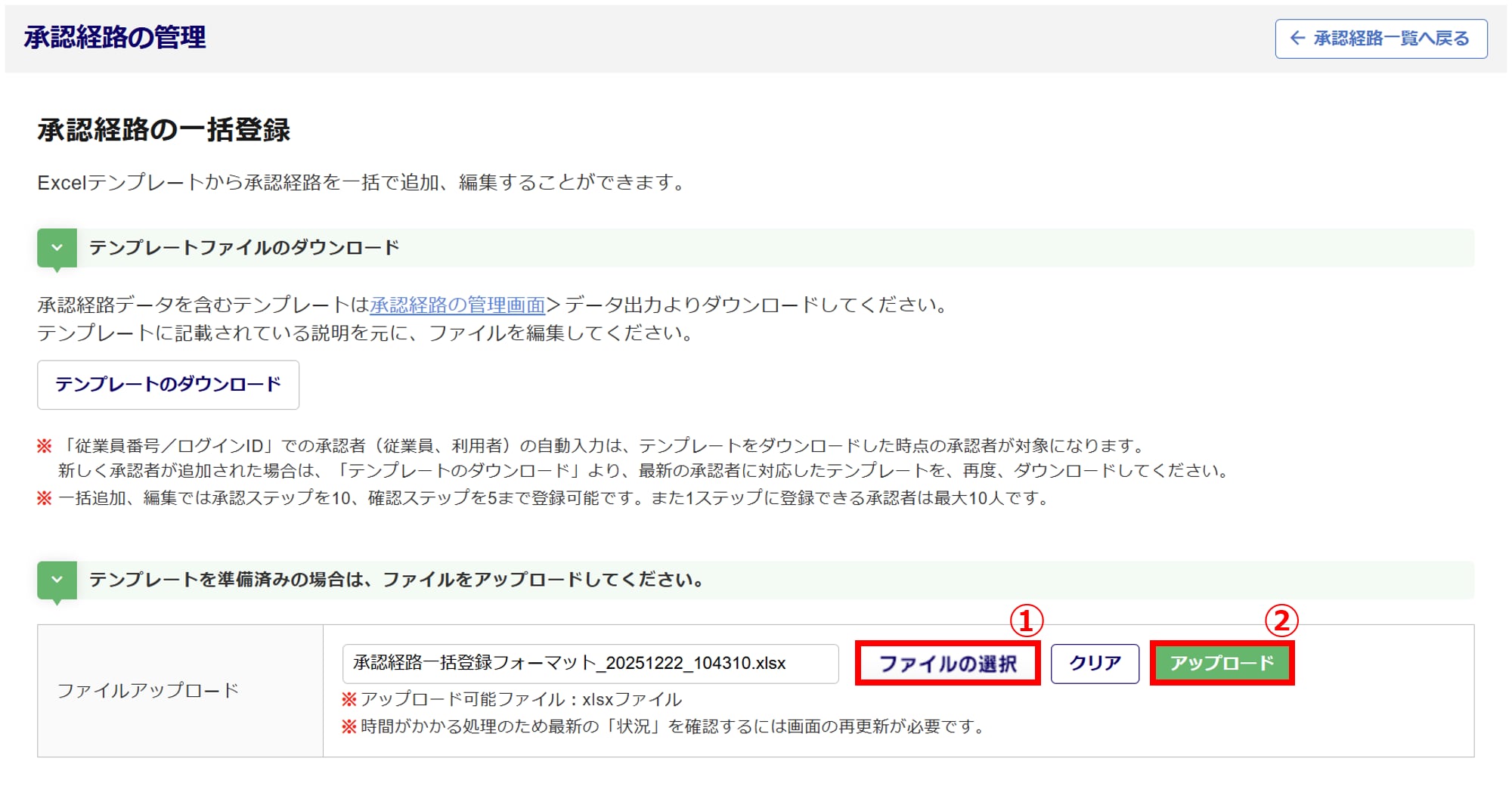Click the ファイルアップロード row label
Image resolution: width=1512 pixels, height=808 pixels.
[x=148, y=690]
